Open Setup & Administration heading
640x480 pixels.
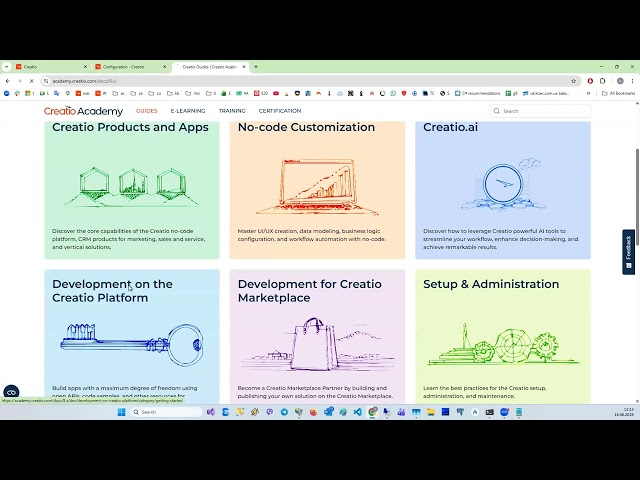coord(491,284)
